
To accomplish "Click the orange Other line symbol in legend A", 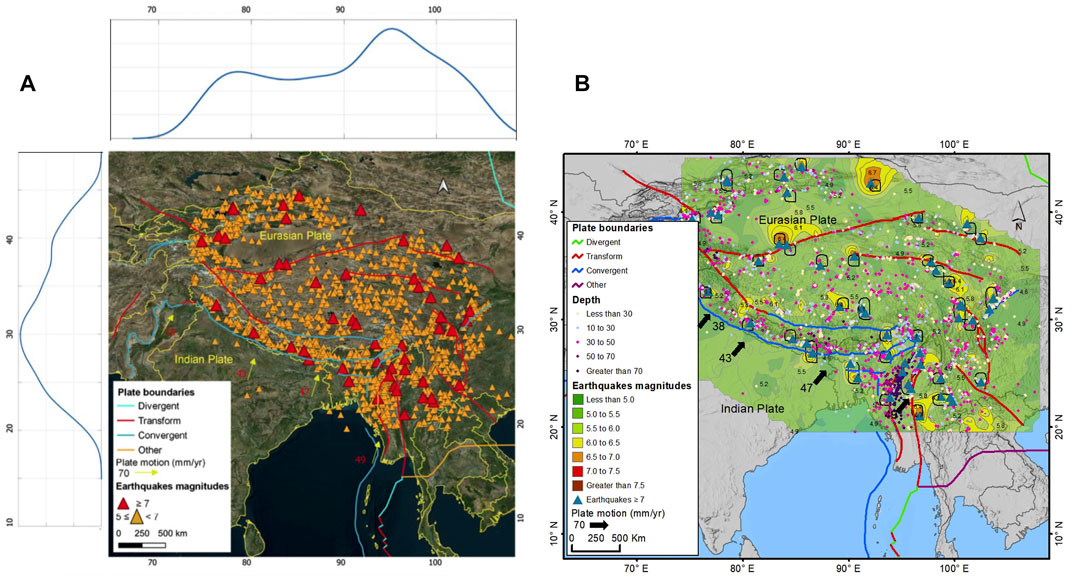I will click(125, 450).
